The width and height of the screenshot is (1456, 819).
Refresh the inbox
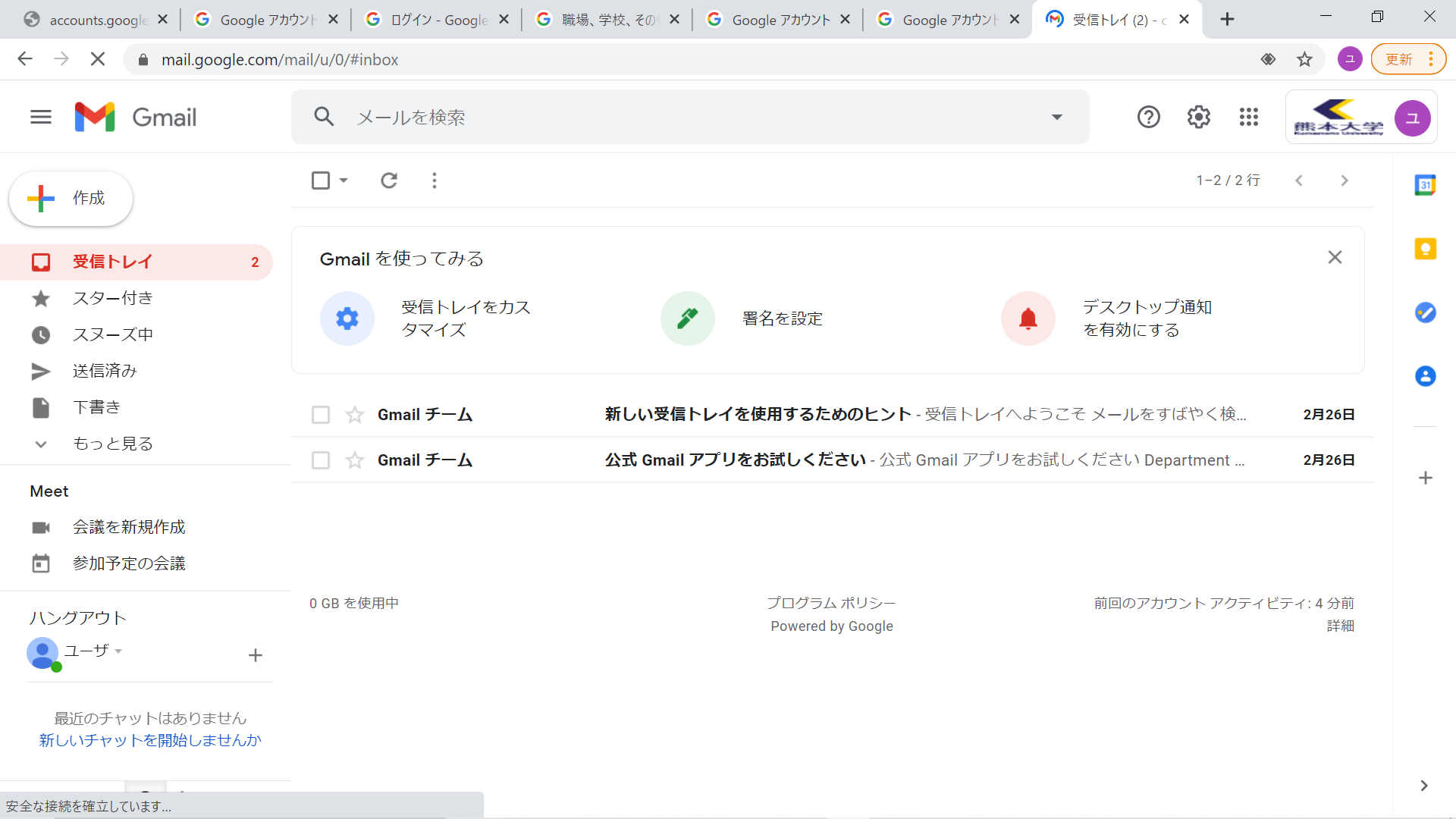389,180
